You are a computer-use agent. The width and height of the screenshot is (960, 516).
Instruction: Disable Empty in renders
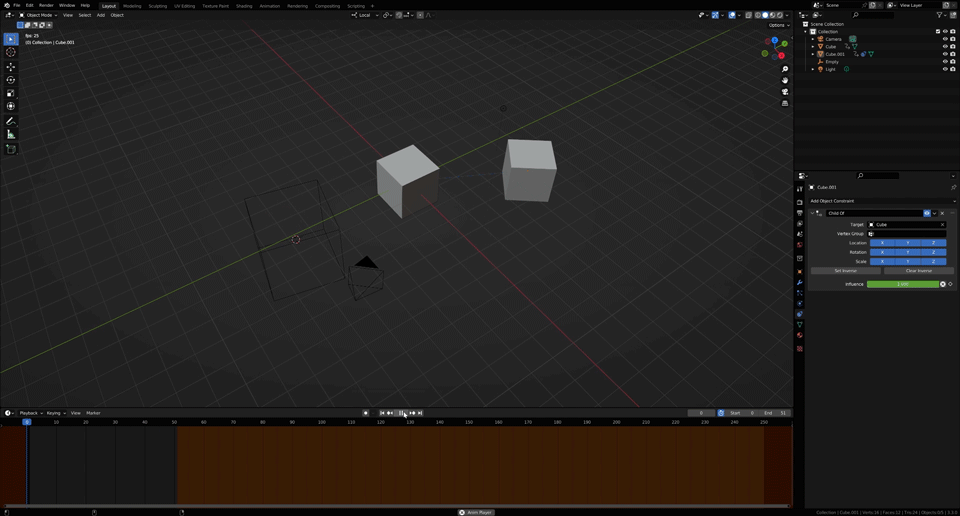(953, 62)
